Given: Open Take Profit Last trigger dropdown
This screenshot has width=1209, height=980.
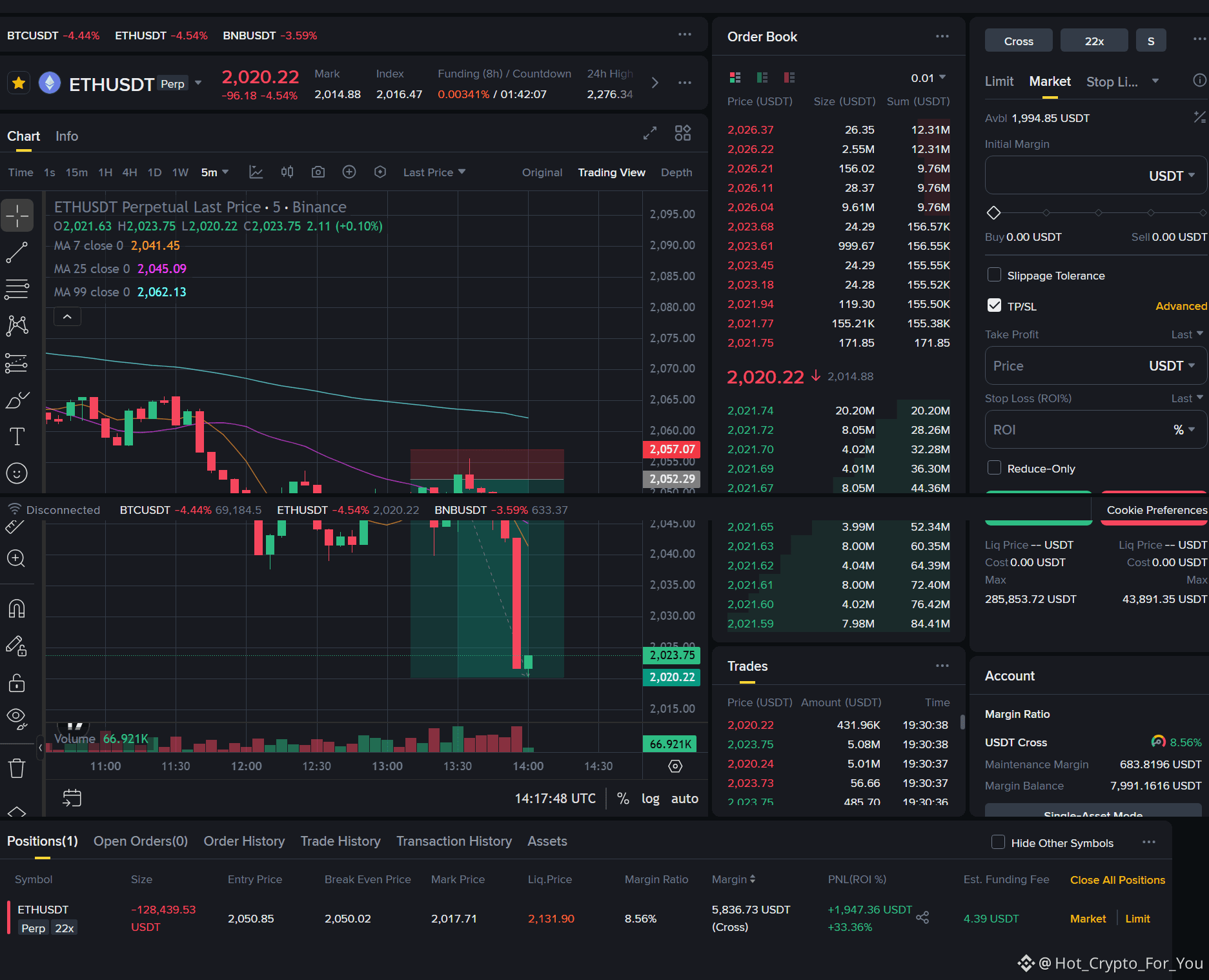Looking at the screenshot, I should tap(1187, 334).
